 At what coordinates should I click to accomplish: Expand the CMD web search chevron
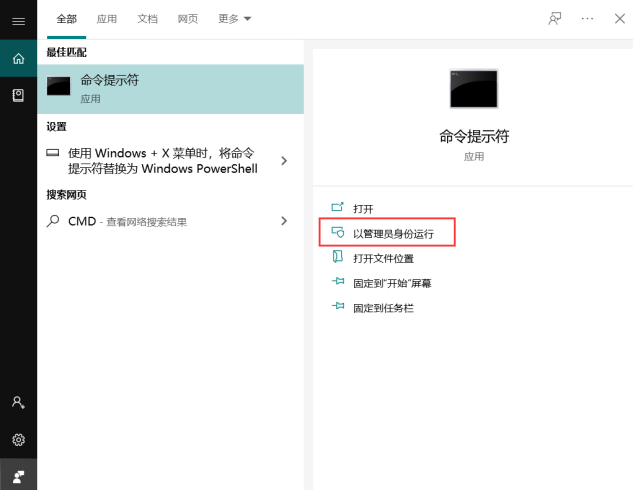coord(284,221)
